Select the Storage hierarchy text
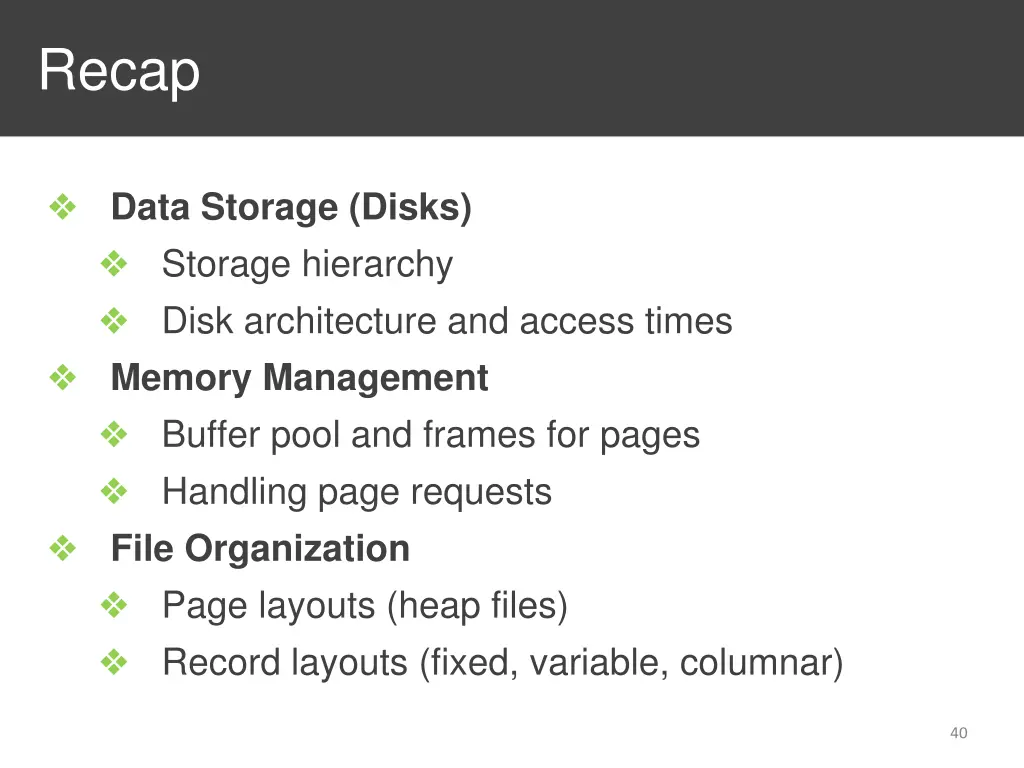Screen dimensions: 1024x768 (307, 264)
